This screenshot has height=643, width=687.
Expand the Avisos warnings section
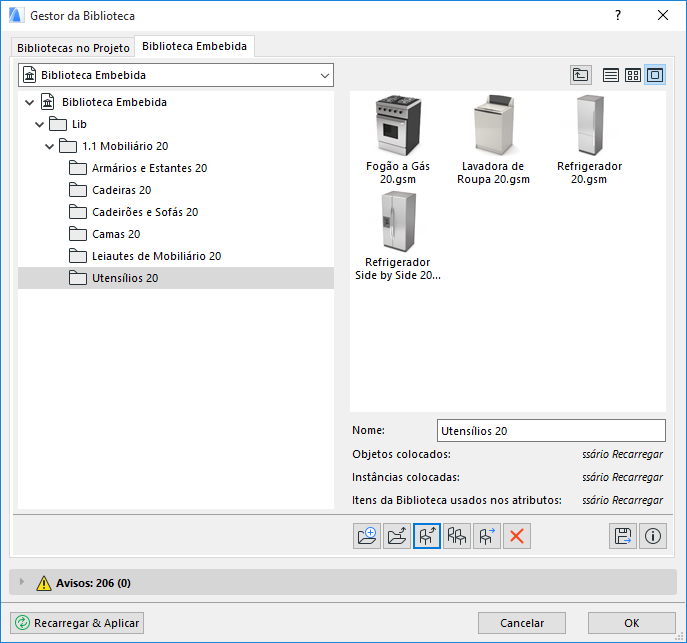click(21, 582)
